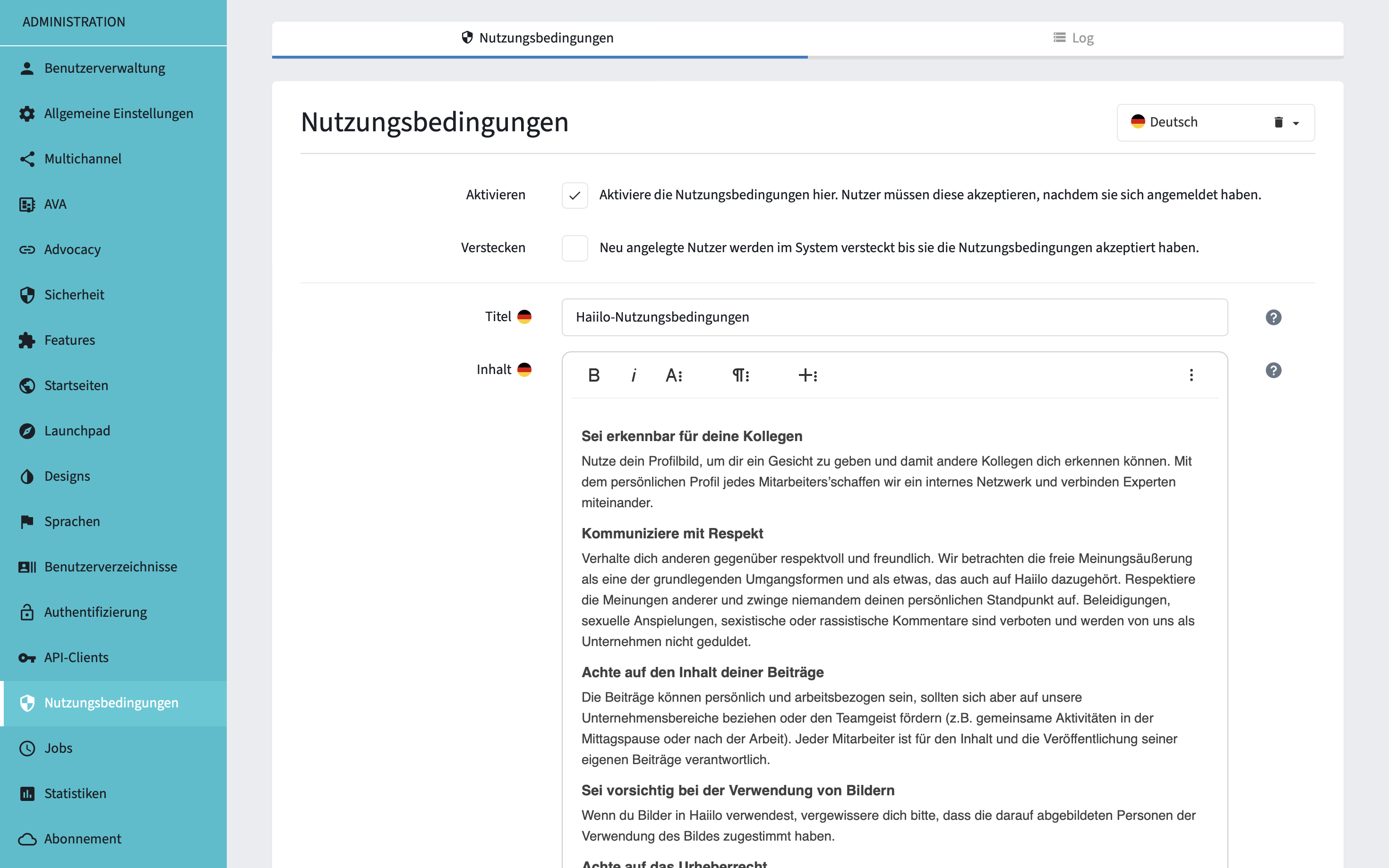Screen dimensions: 1389x868
Task: Click the Startseiten globe icon
Action: [27, 386]
